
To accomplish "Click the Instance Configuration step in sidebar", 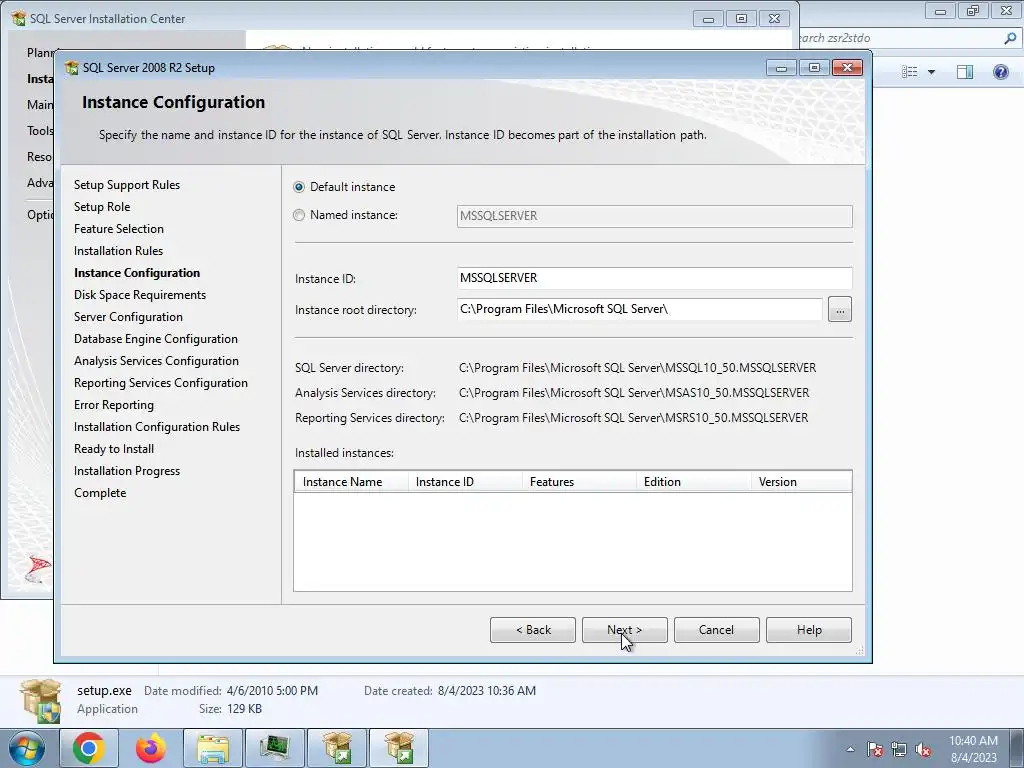I will tap(137, 273).
